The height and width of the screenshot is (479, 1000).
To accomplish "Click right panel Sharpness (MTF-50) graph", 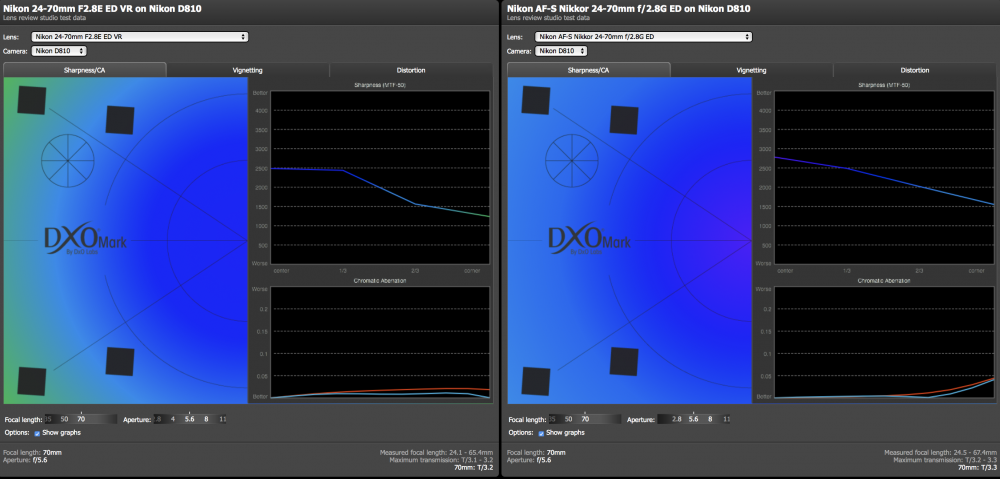I will tap(884, 177).
